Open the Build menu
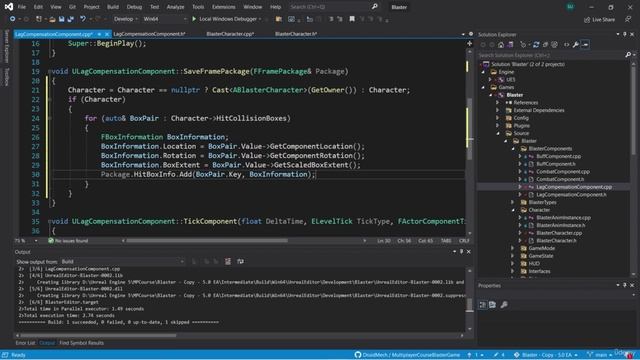640x360 pixels. (113, 7)
